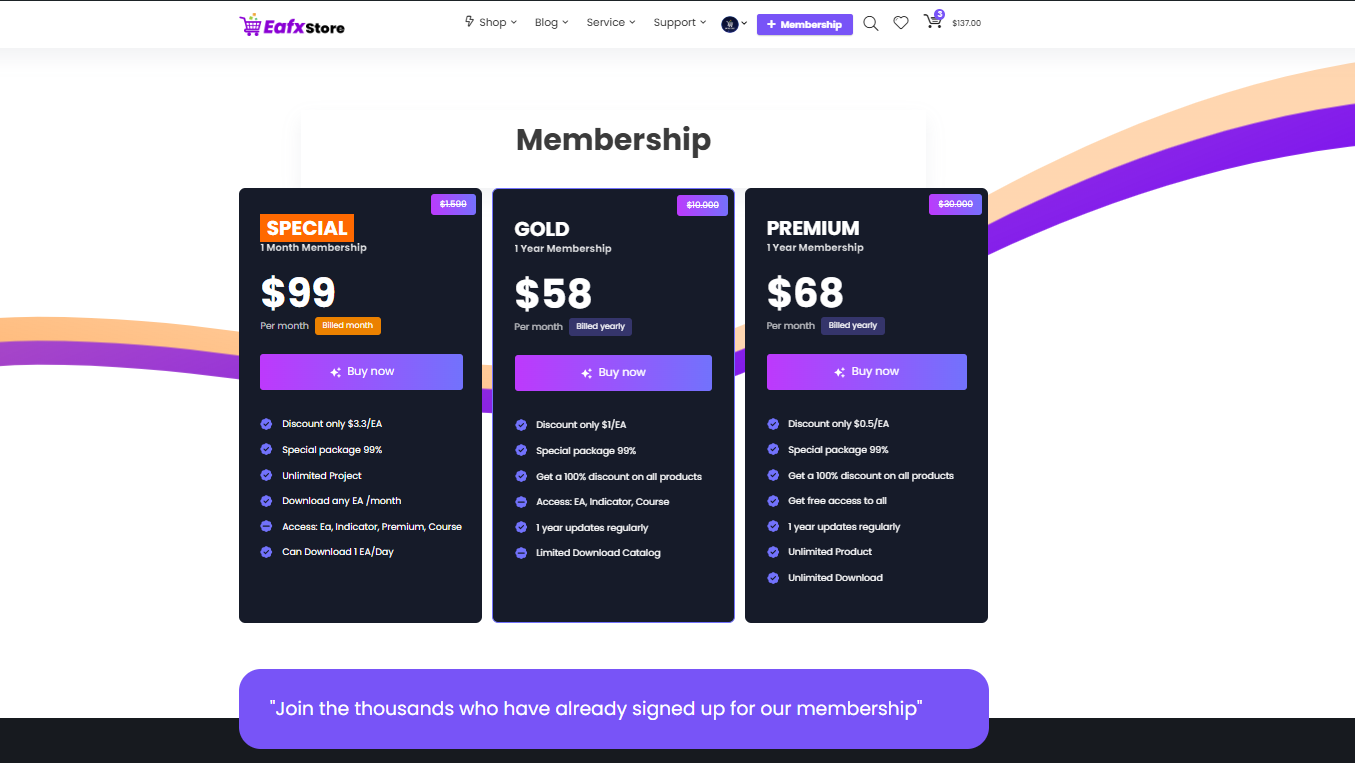
Task: Click the $137.00 cart total
Action: point(966,23)
